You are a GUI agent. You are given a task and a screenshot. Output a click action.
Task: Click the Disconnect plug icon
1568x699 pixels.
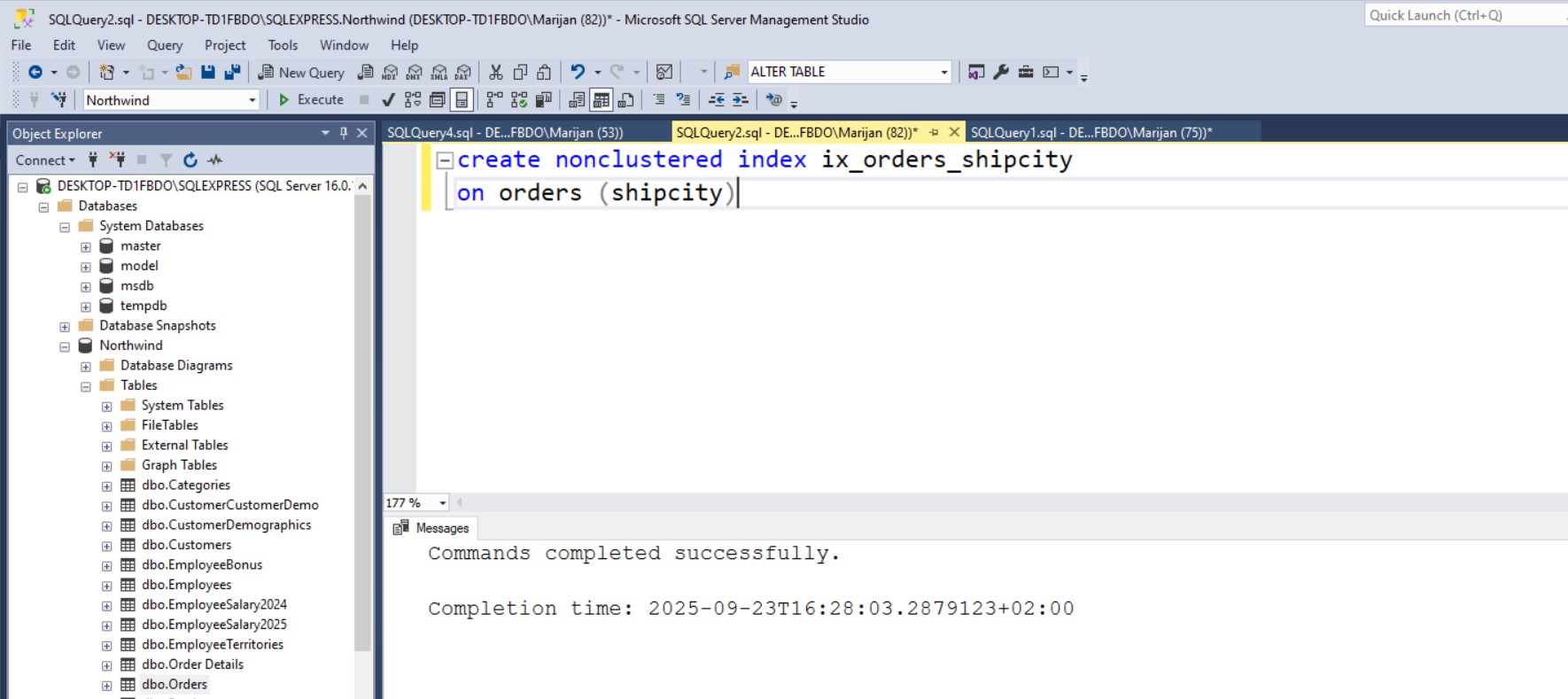coord(116,160)
